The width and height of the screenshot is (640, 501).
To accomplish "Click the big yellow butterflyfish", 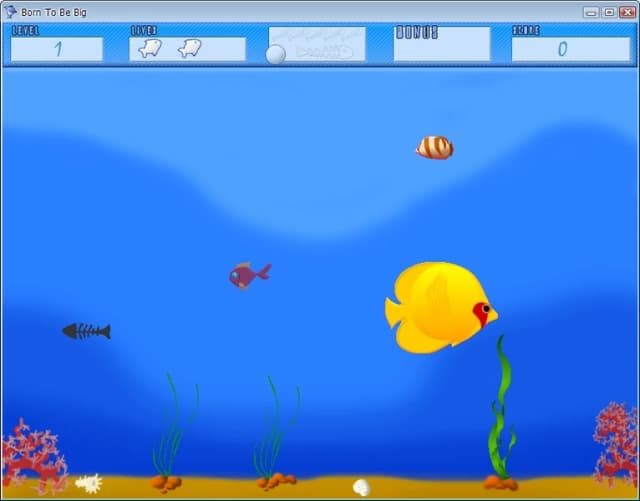I will (x=441, y=307).
